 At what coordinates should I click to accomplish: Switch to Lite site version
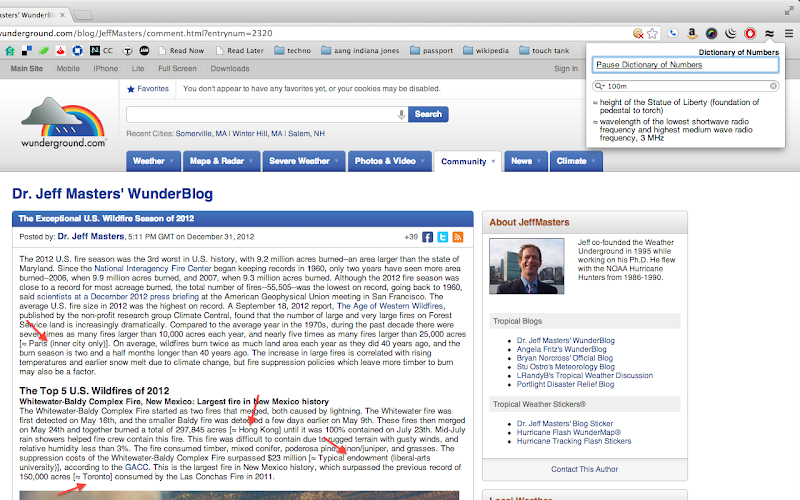(x=138, y=68)
